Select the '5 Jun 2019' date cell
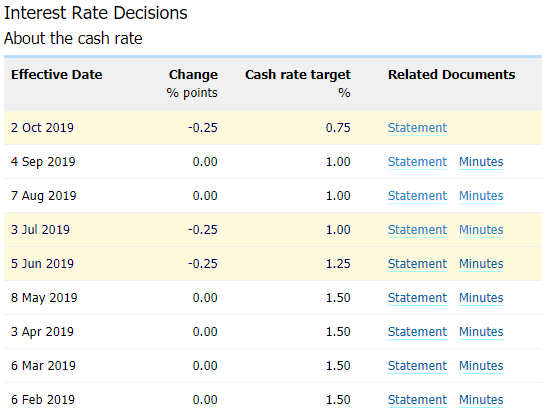Screen dimensions: 546x415 click(42, 264)
